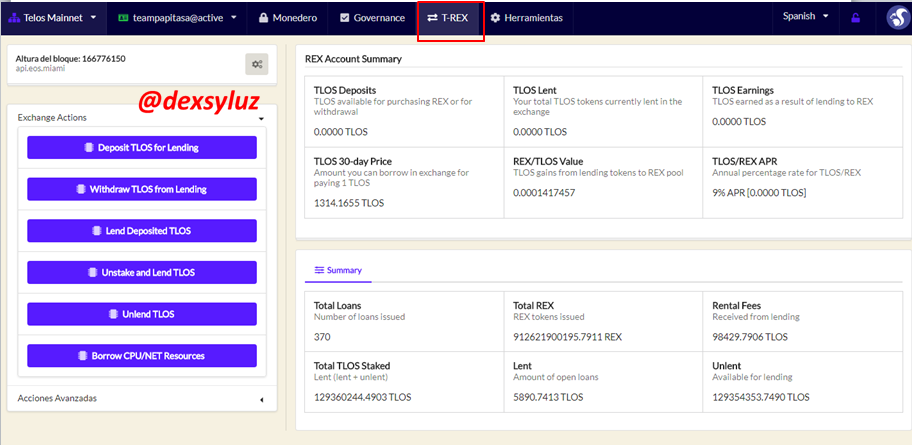Viewport: 912px width, 445px height.
Task: Click the Governance checkbox icon
Action: (343, 18)
